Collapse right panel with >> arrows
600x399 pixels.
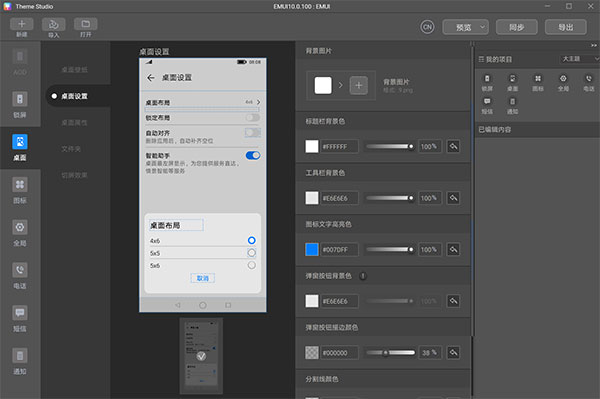click(x=594, y=46)
